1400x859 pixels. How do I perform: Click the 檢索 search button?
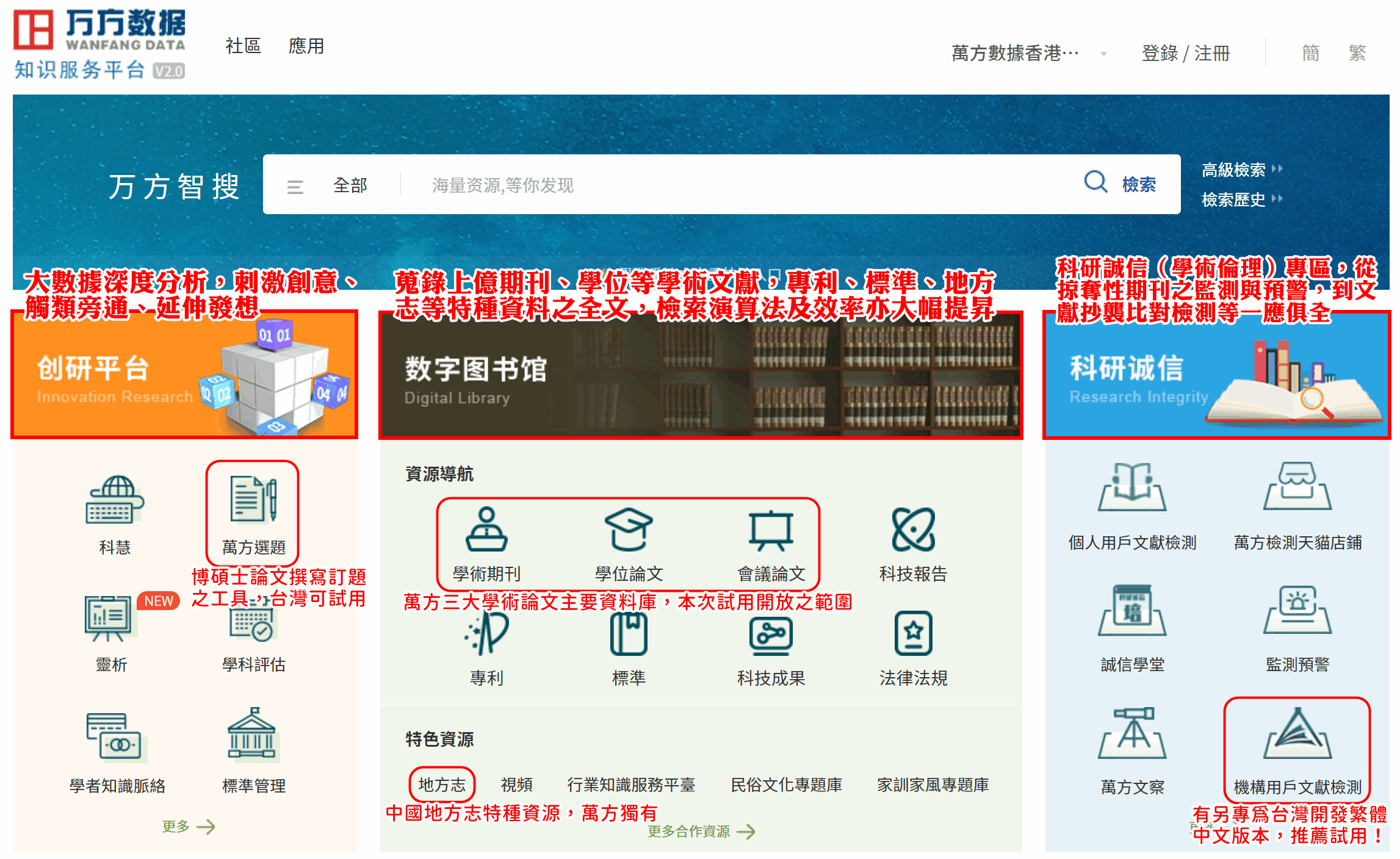[x=1139, y=184]
